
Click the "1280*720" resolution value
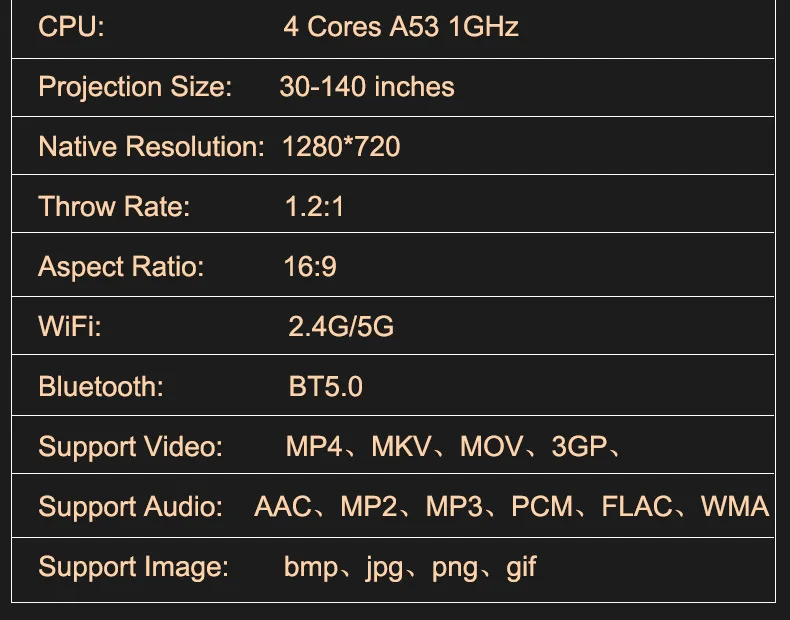click(341, 147)
